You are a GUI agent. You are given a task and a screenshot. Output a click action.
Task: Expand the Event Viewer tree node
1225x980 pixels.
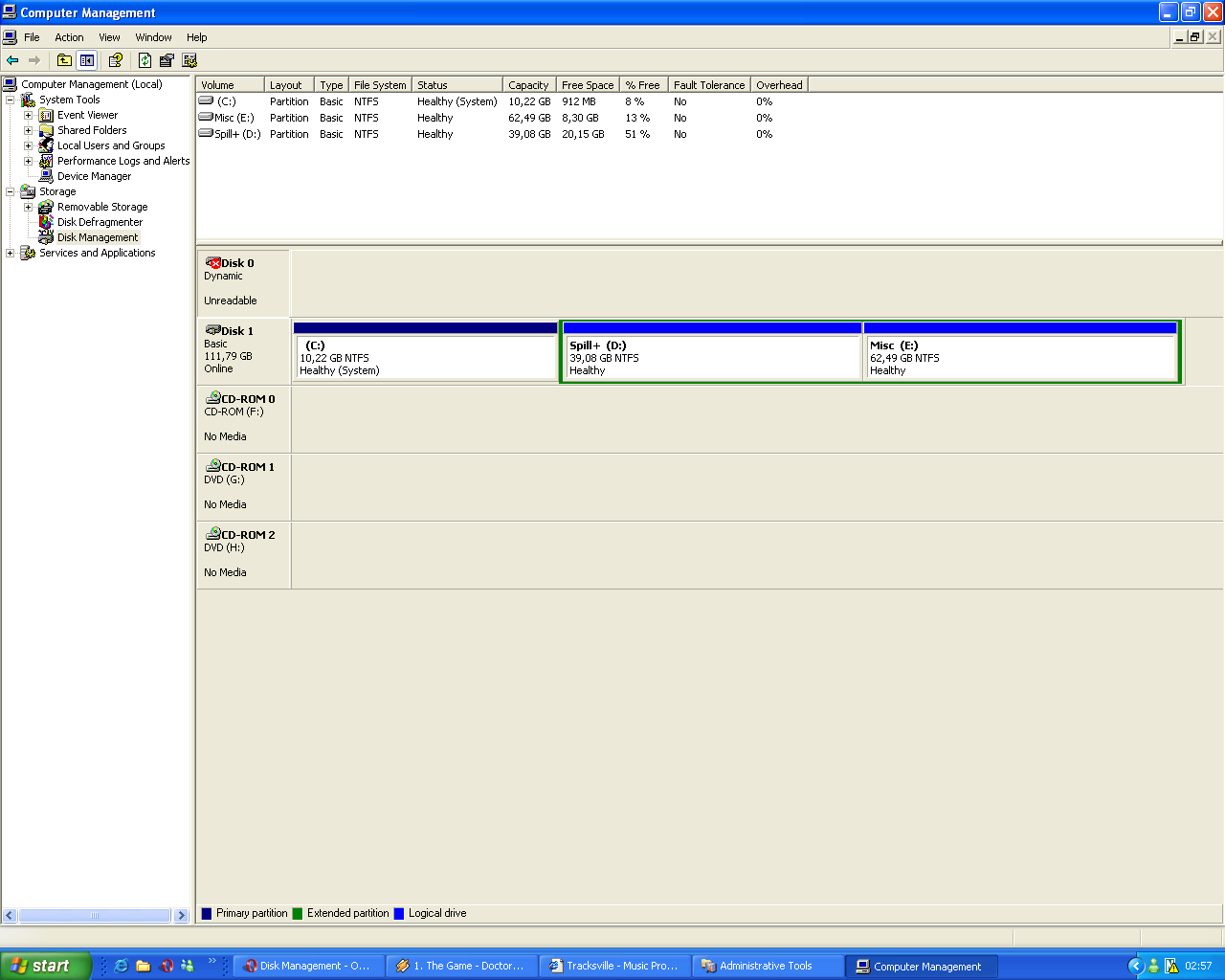pos(29,115)
